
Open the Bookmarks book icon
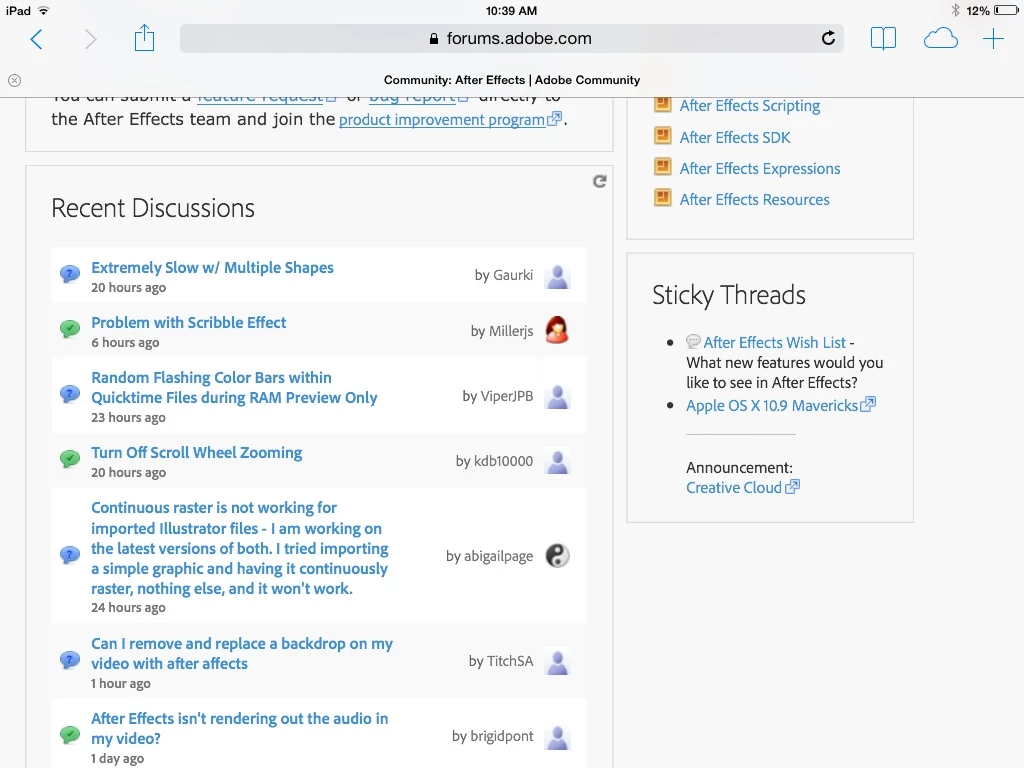pos(883,39)
